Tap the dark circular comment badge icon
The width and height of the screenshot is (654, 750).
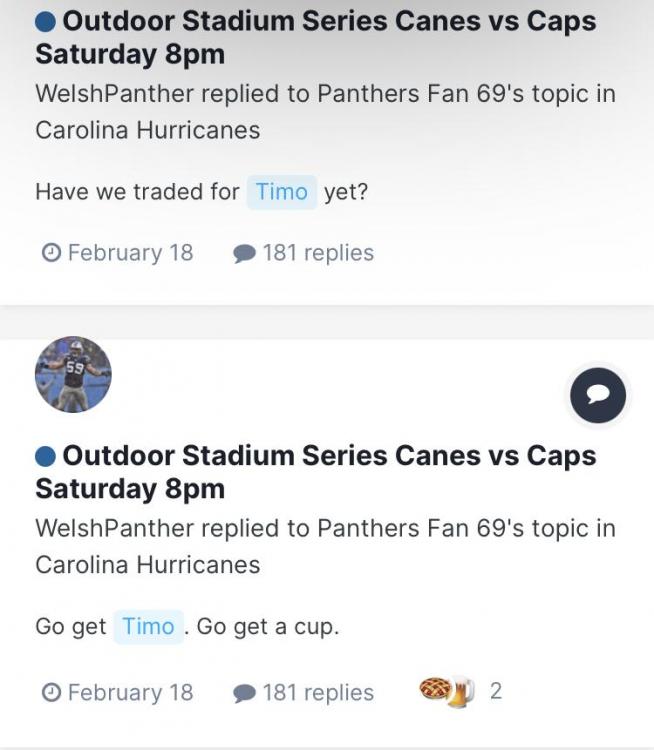pos(598,395)
